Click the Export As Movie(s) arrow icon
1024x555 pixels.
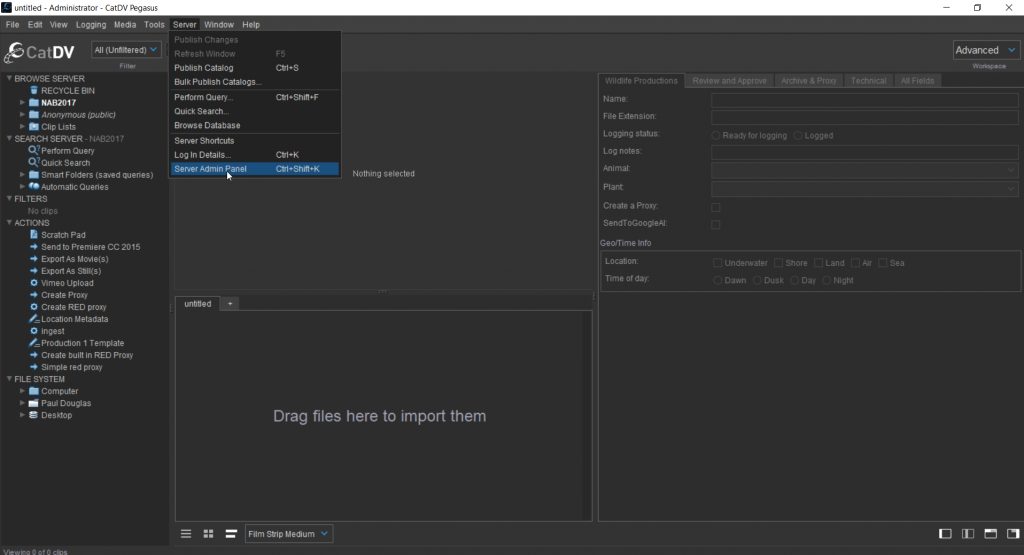[x=34, y=259]
